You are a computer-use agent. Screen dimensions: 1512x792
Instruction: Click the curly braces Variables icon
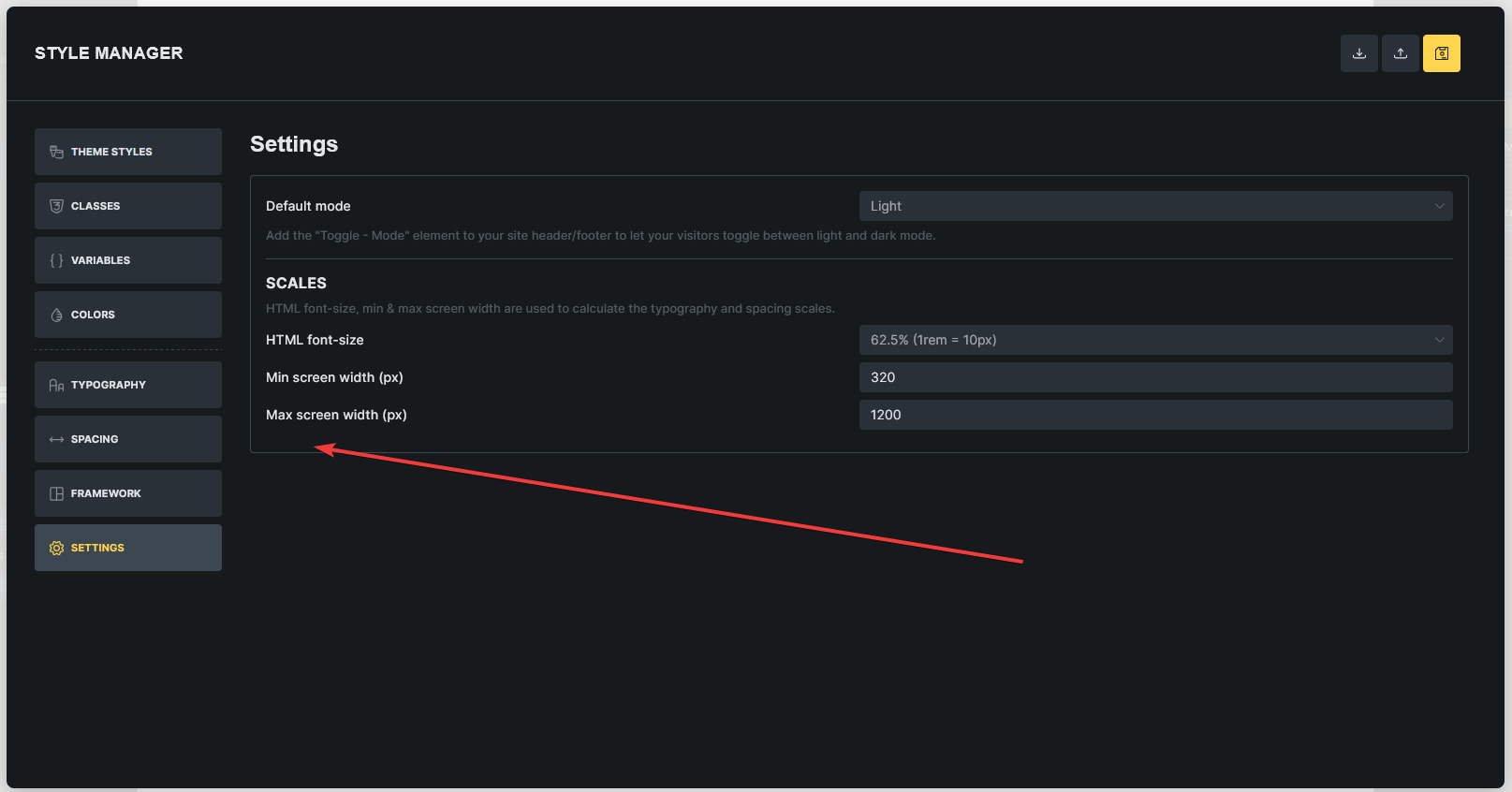tap(56, 260)
